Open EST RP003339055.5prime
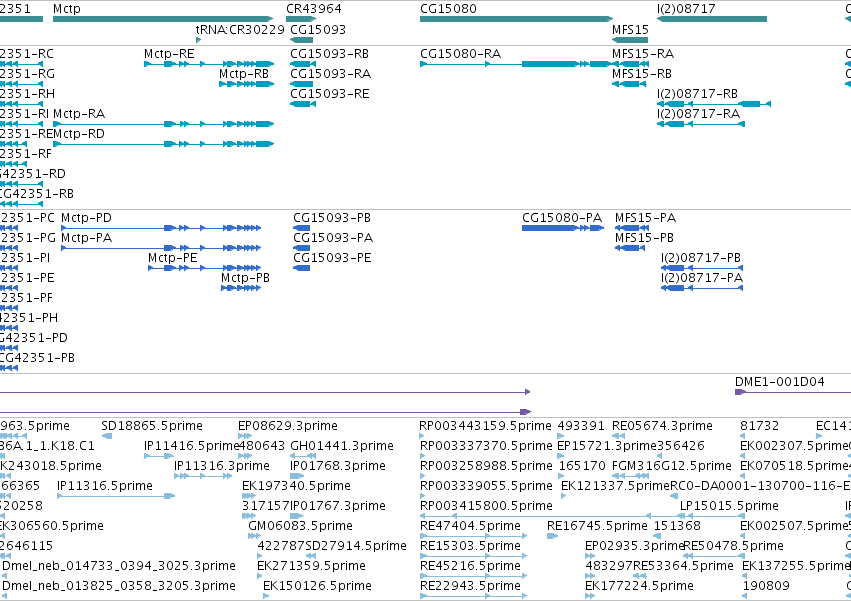Screen dimensions: 851x601 (486, 486)
